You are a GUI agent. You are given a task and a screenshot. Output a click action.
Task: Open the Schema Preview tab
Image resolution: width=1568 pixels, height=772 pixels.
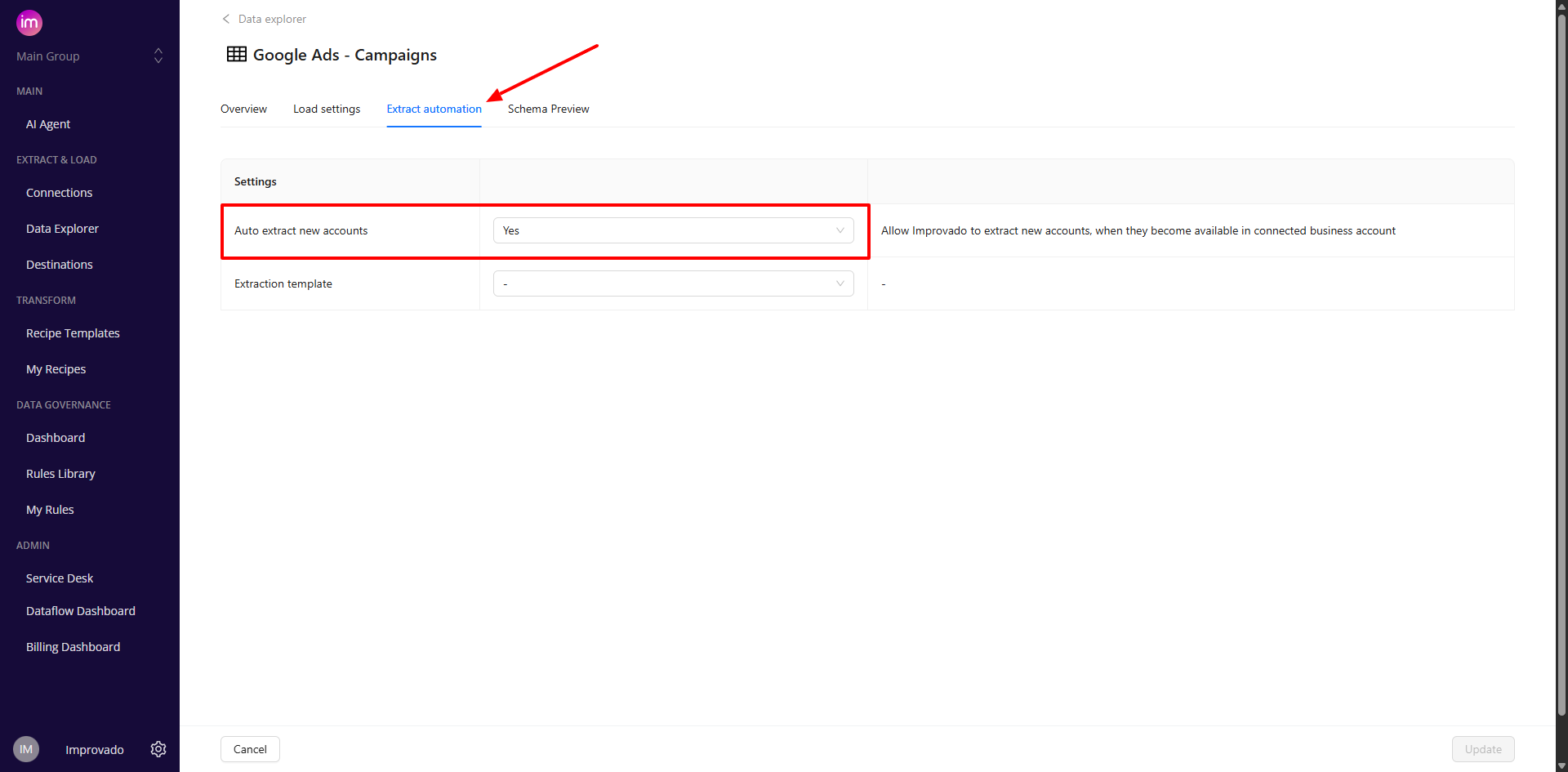549,109
